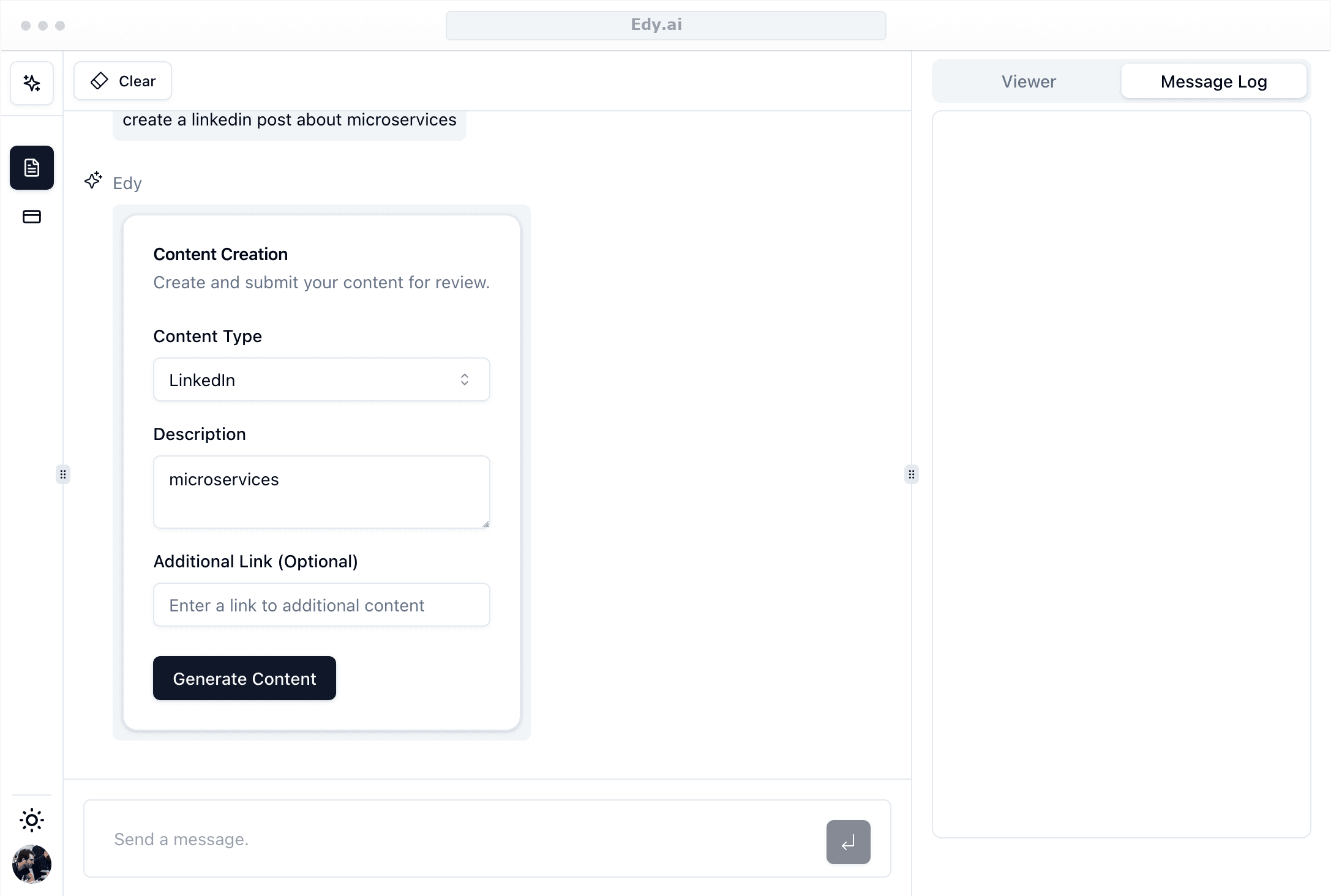Click the Clear chat button
1331x896 pixels.
123,81
